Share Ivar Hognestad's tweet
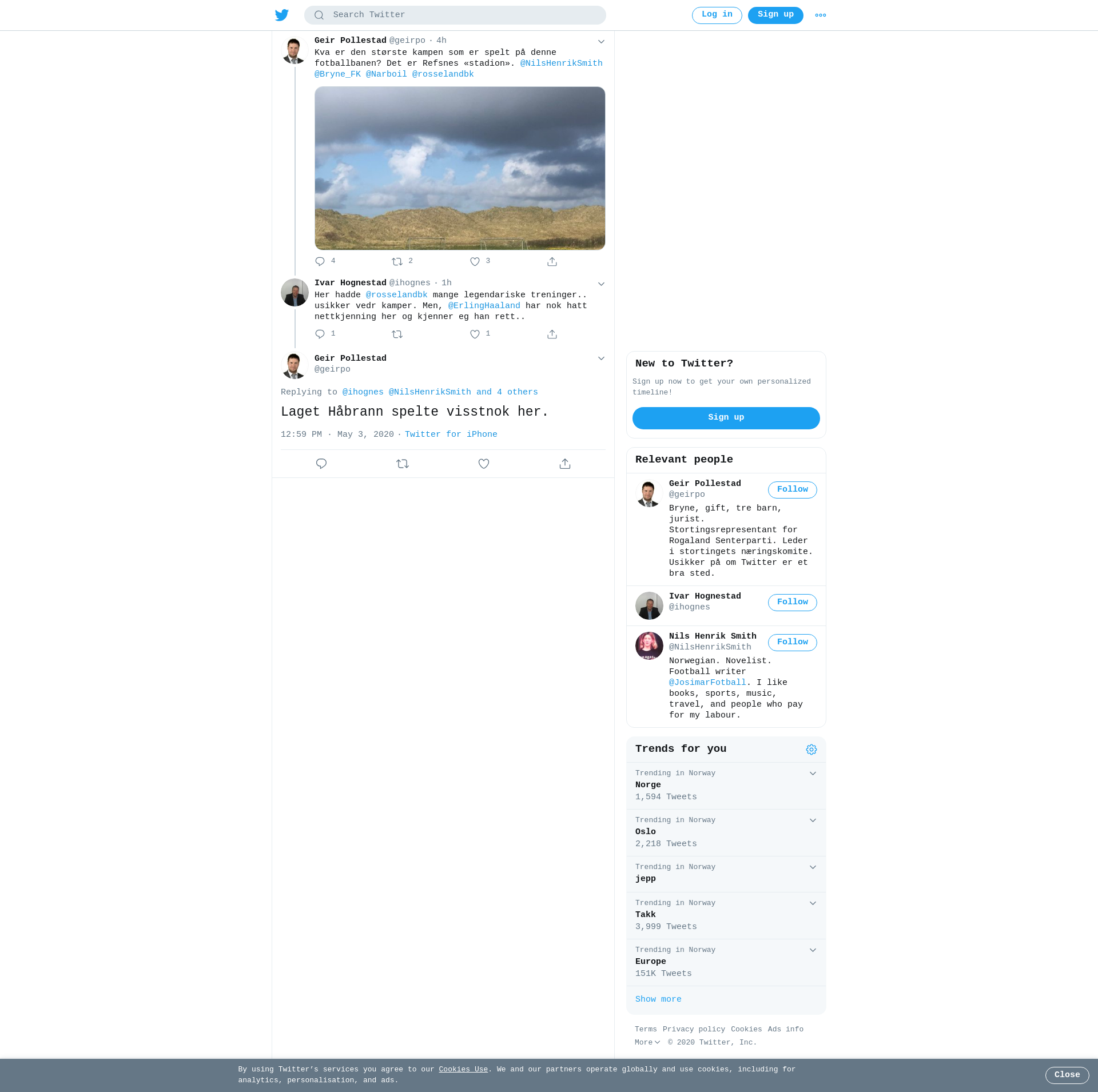Screen dimensions: 1098x1092 552,334
